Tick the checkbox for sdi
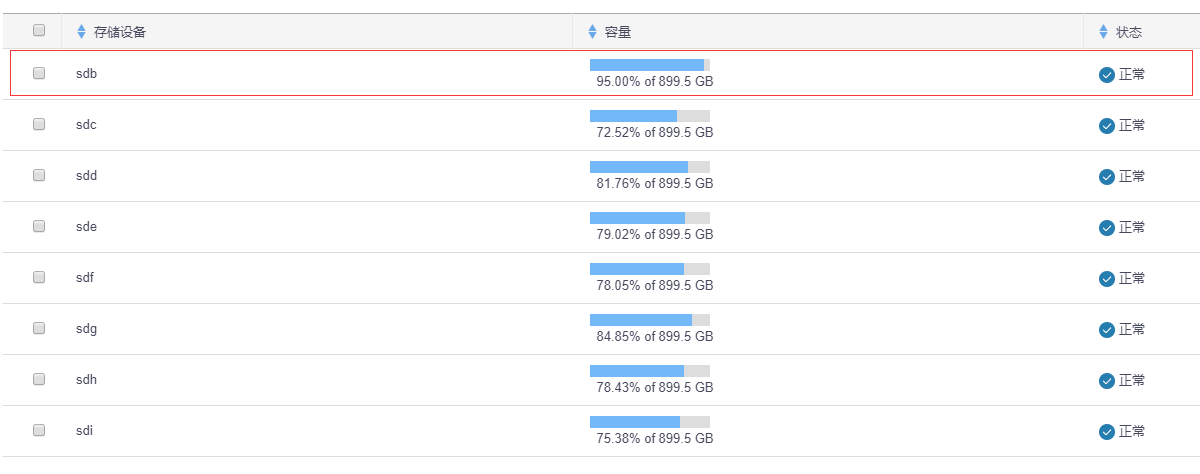 point(39,430)
